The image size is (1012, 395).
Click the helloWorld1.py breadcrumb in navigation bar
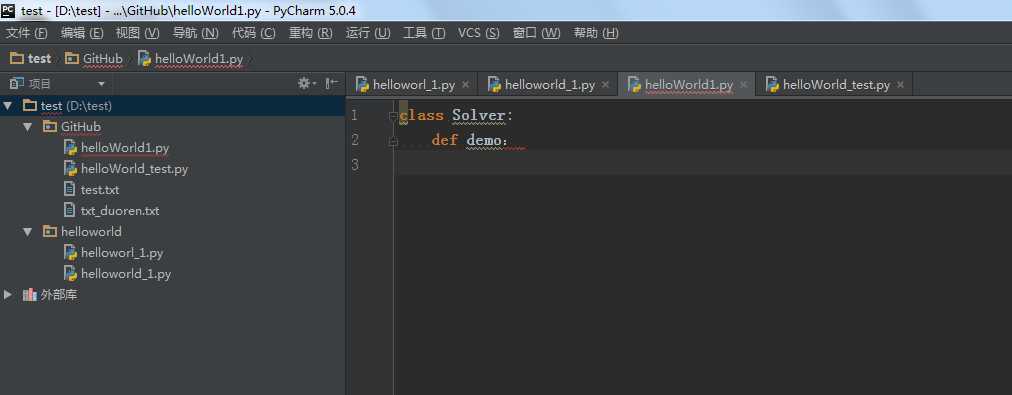(x=191, y=59)
